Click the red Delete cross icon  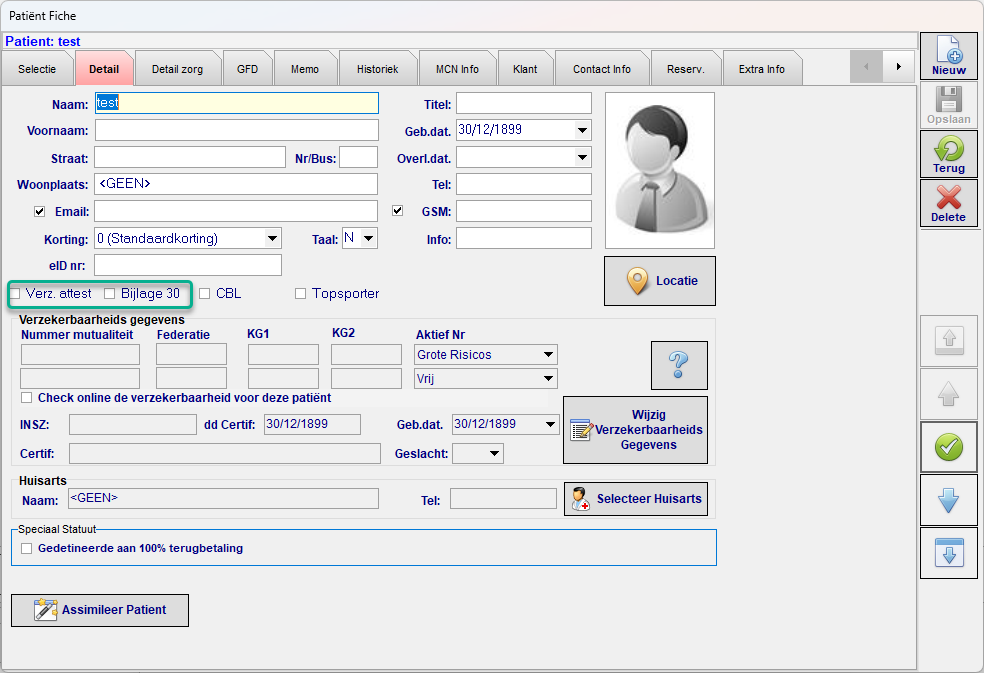(948, 203)
